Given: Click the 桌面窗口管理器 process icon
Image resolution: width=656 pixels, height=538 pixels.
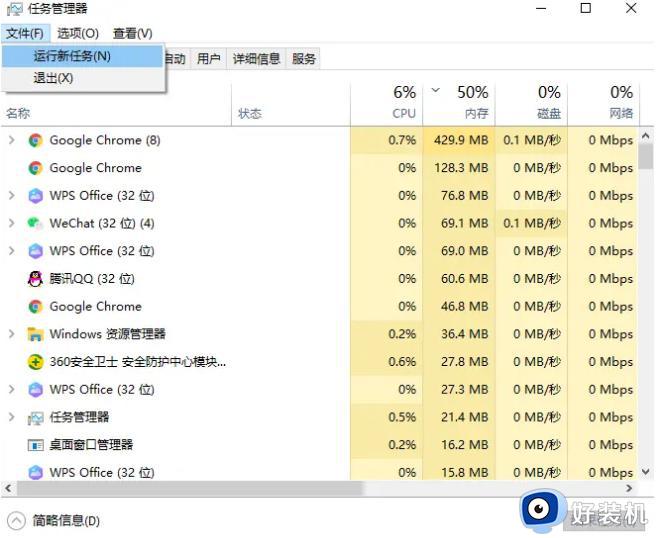Looking at the screenshot, I should [x=36, y=445].
